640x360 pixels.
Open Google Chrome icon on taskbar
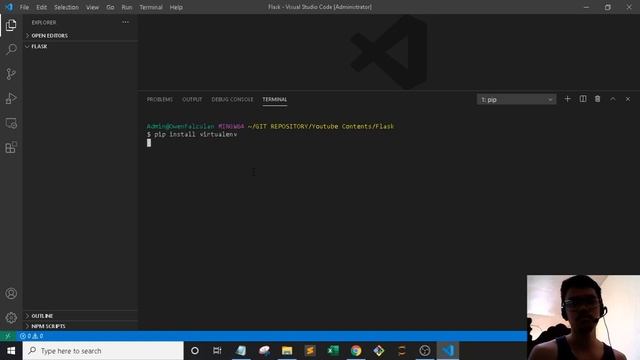pos(356,351)
